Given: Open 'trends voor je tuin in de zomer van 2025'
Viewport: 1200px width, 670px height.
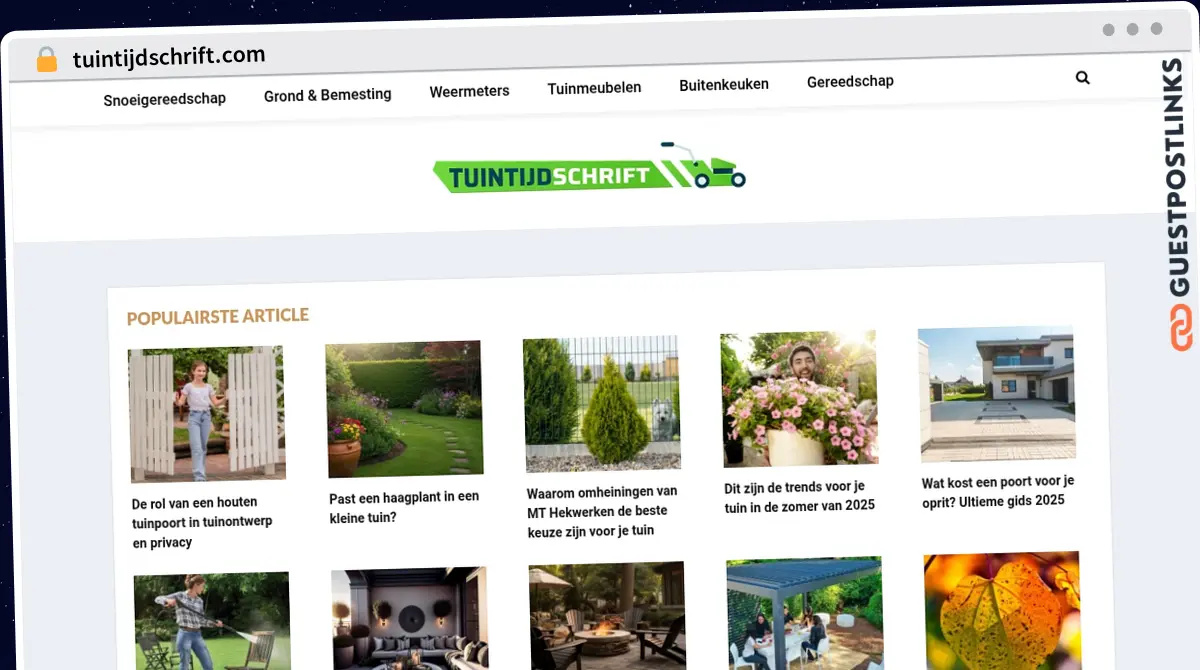Looking at the screenshot, I should coord(799,496).
